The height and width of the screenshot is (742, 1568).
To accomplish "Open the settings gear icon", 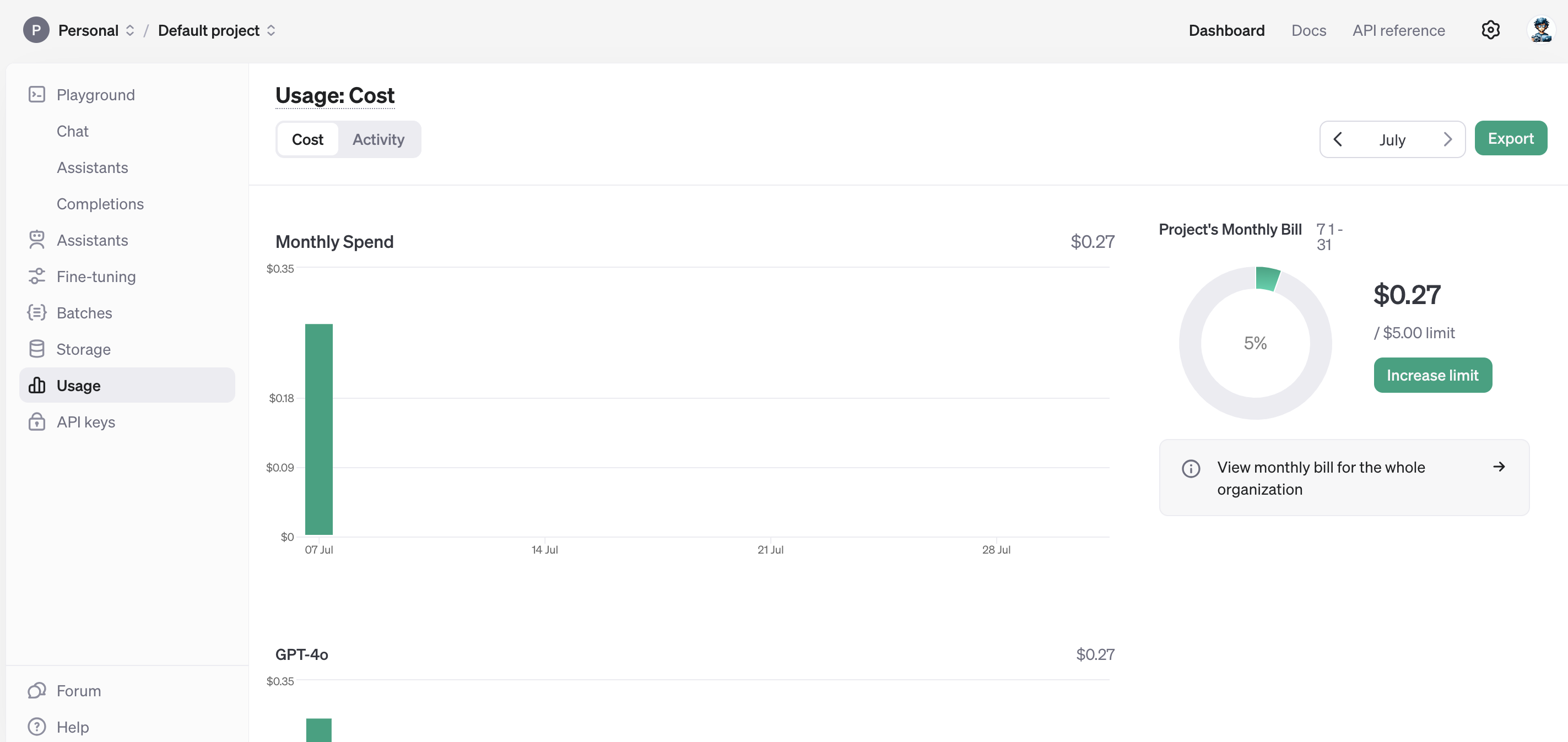I will (x=1490, y=30).
